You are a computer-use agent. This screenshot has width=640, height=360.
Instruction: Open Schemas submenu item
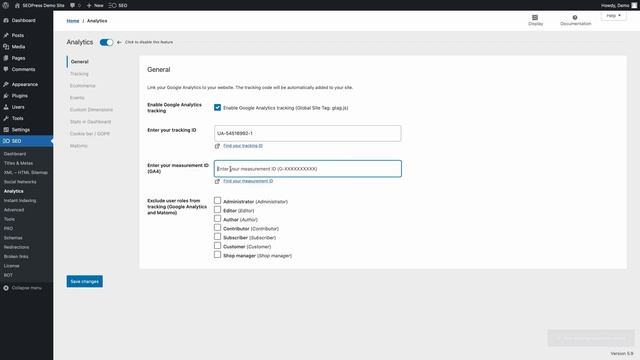coord(13,238)
